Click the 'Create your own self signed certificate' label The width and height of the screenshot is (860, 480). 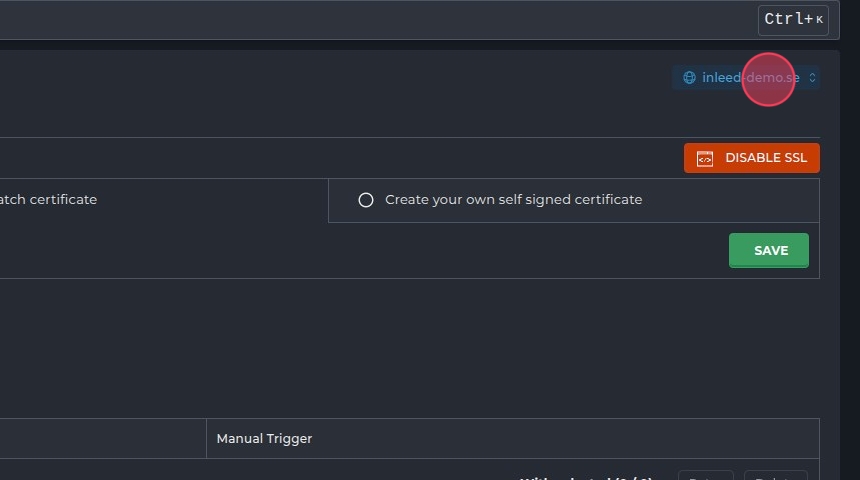point(513,200)
